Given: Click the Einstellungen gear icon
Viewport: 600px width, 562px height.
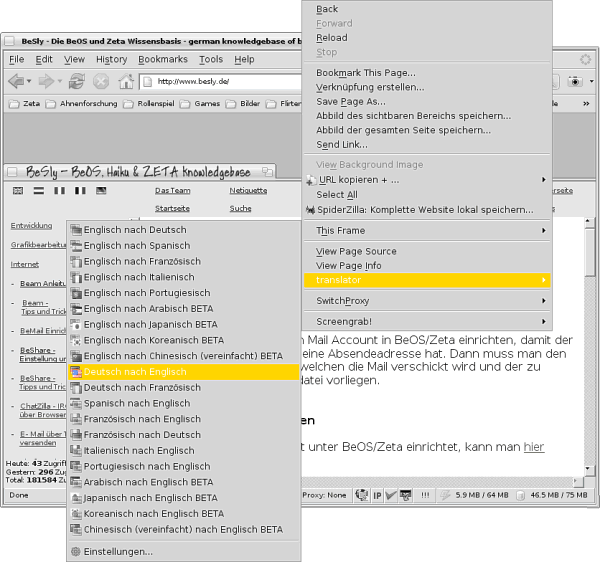Looking at the screenshot, I should pos(75,551).
